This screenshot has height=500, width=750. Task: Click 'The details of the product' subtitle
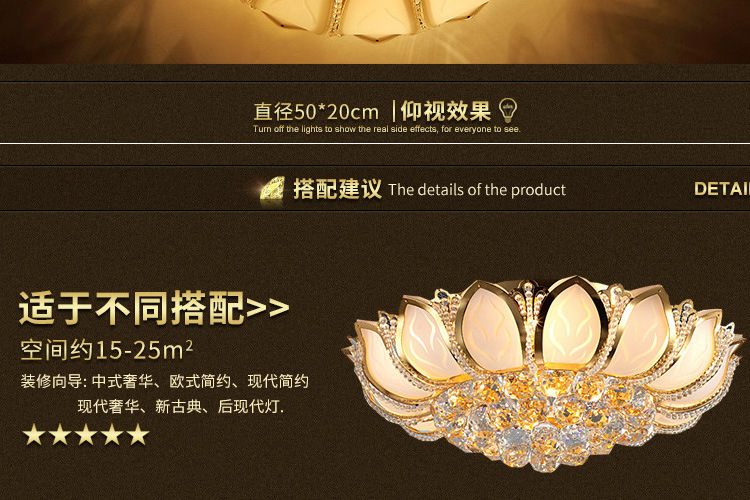tap(477, 190)
